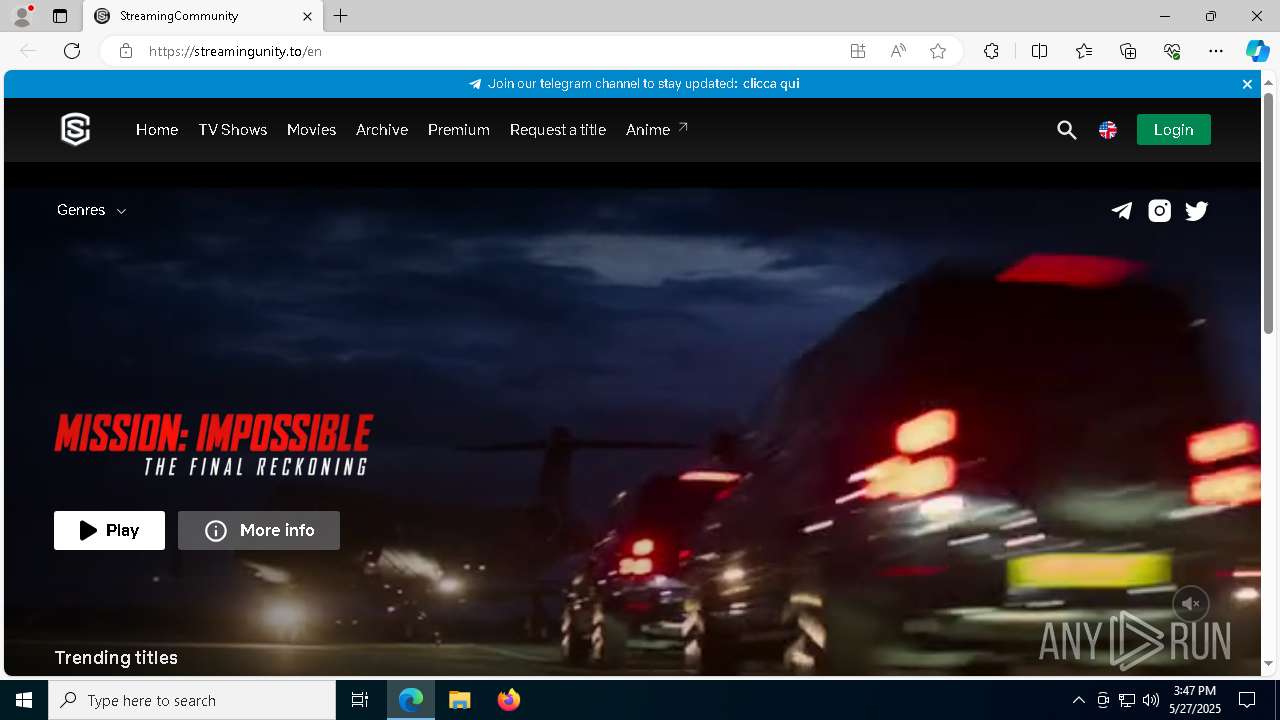Open the Copilot sidebar icon
Image resolution: width=1280 pixels, height=720 pixels.
click(1257, 51)
